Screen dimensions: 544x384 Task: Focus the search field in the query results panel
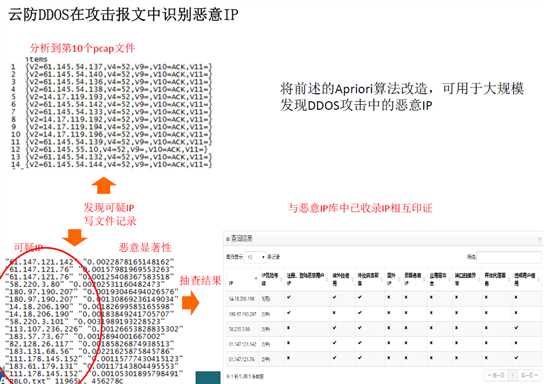(509, 257)
